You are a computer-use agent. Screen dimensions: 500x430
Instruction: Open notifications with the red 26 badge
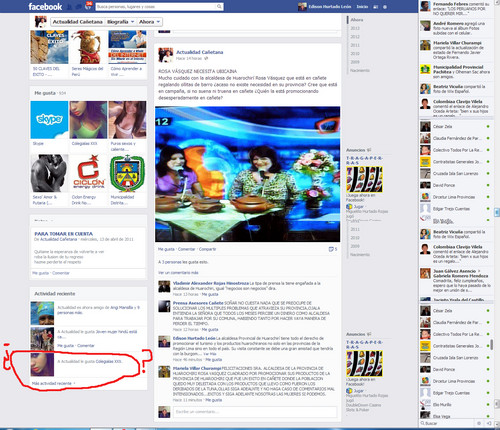[88, 6]
